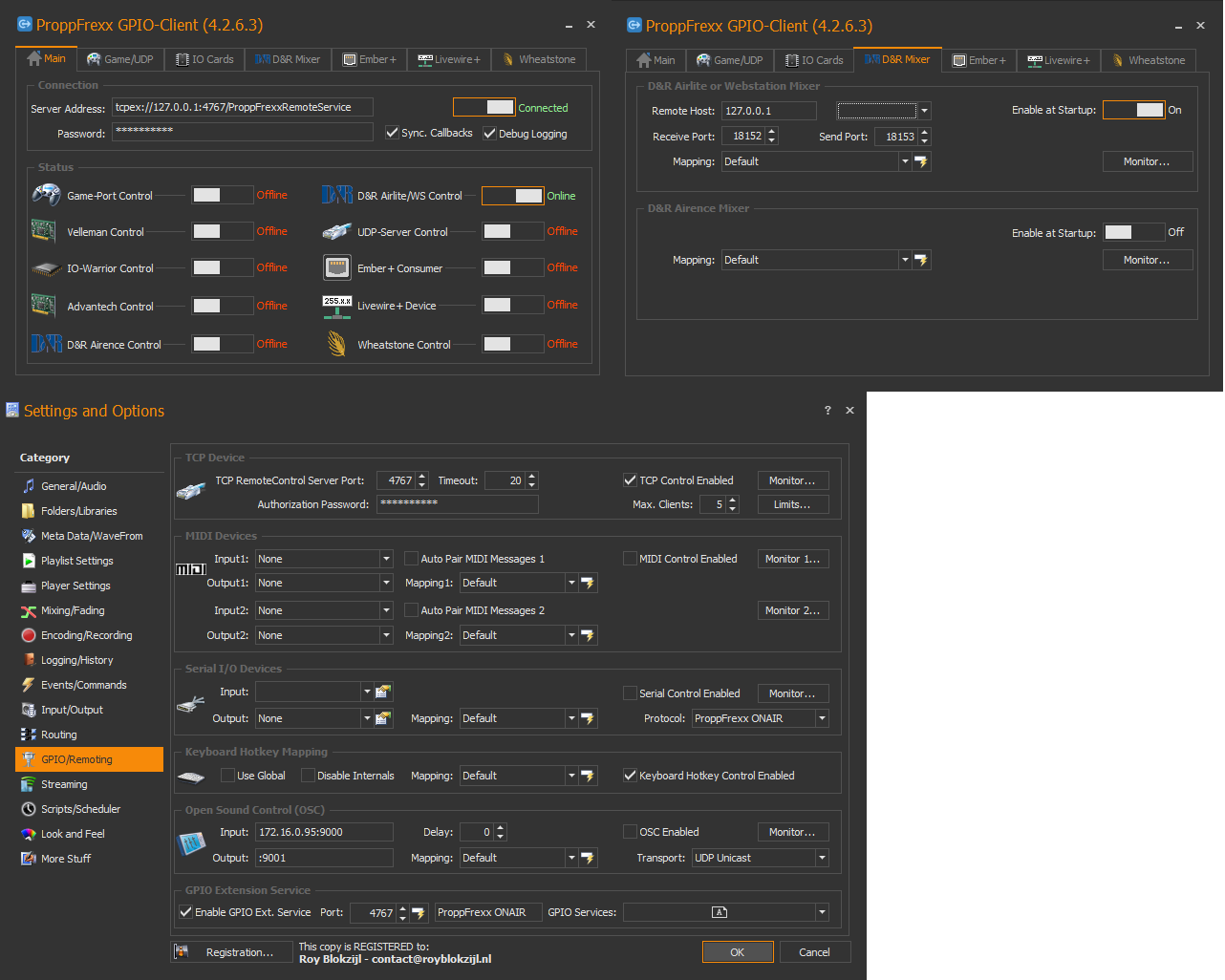Click the Livewire+ Device network icon
This screenshot has width=1225, height=980.
click(x=337, y=306)
